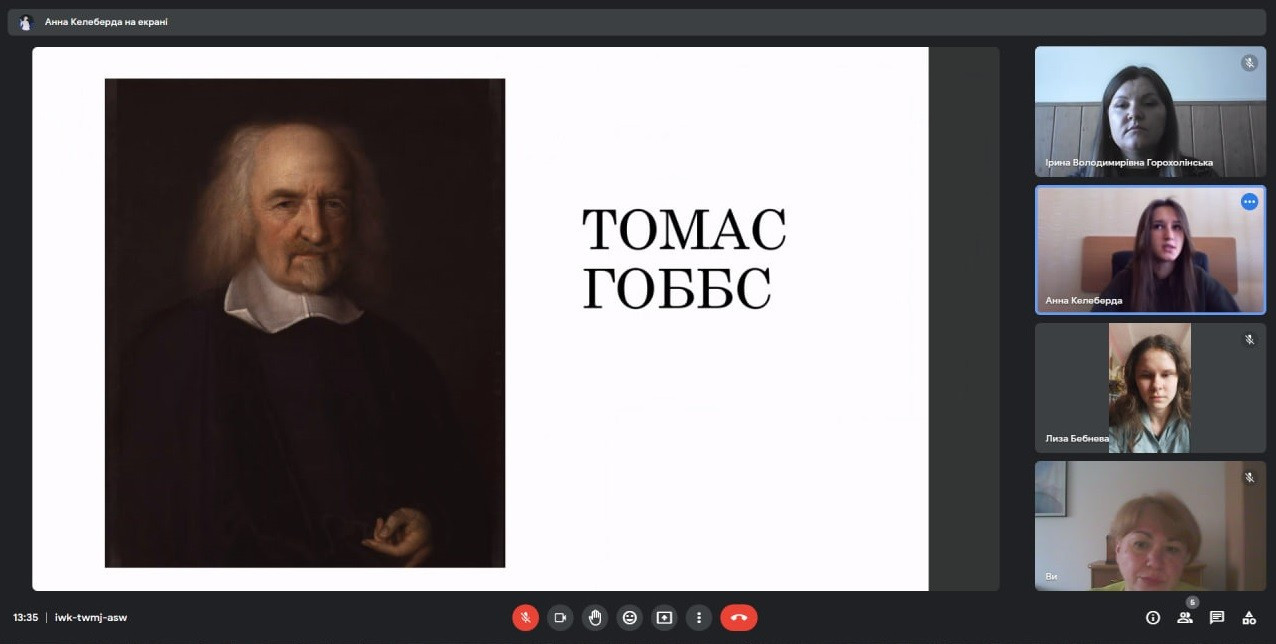
Task: Click the muted mic icon on Ви tile
Action: (1249, 478)
